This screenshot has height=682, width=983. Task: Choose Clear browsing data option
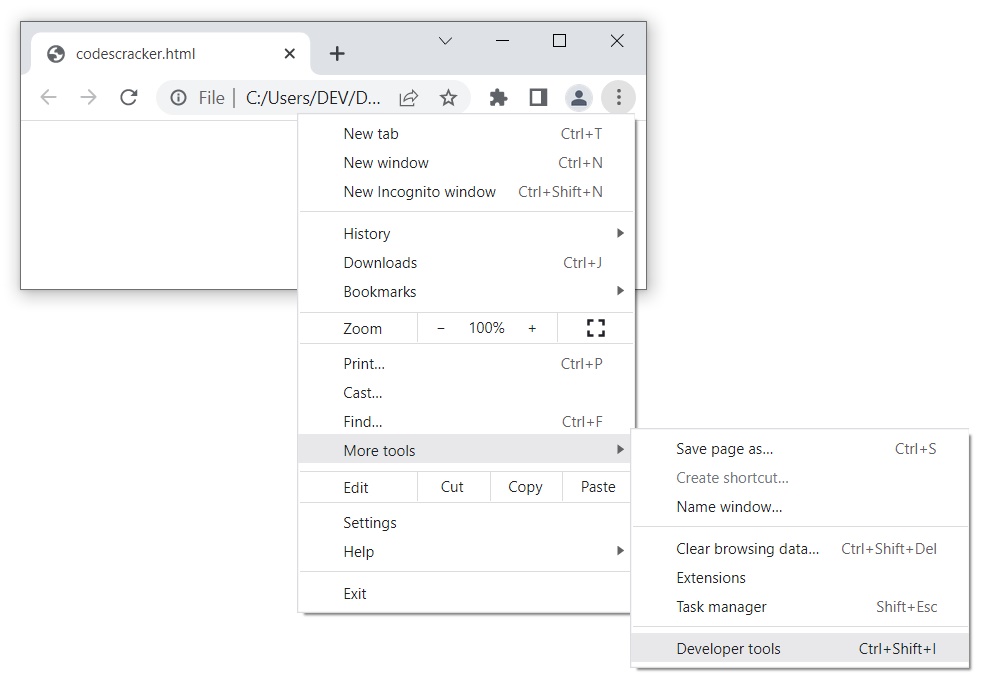(747, 549)
